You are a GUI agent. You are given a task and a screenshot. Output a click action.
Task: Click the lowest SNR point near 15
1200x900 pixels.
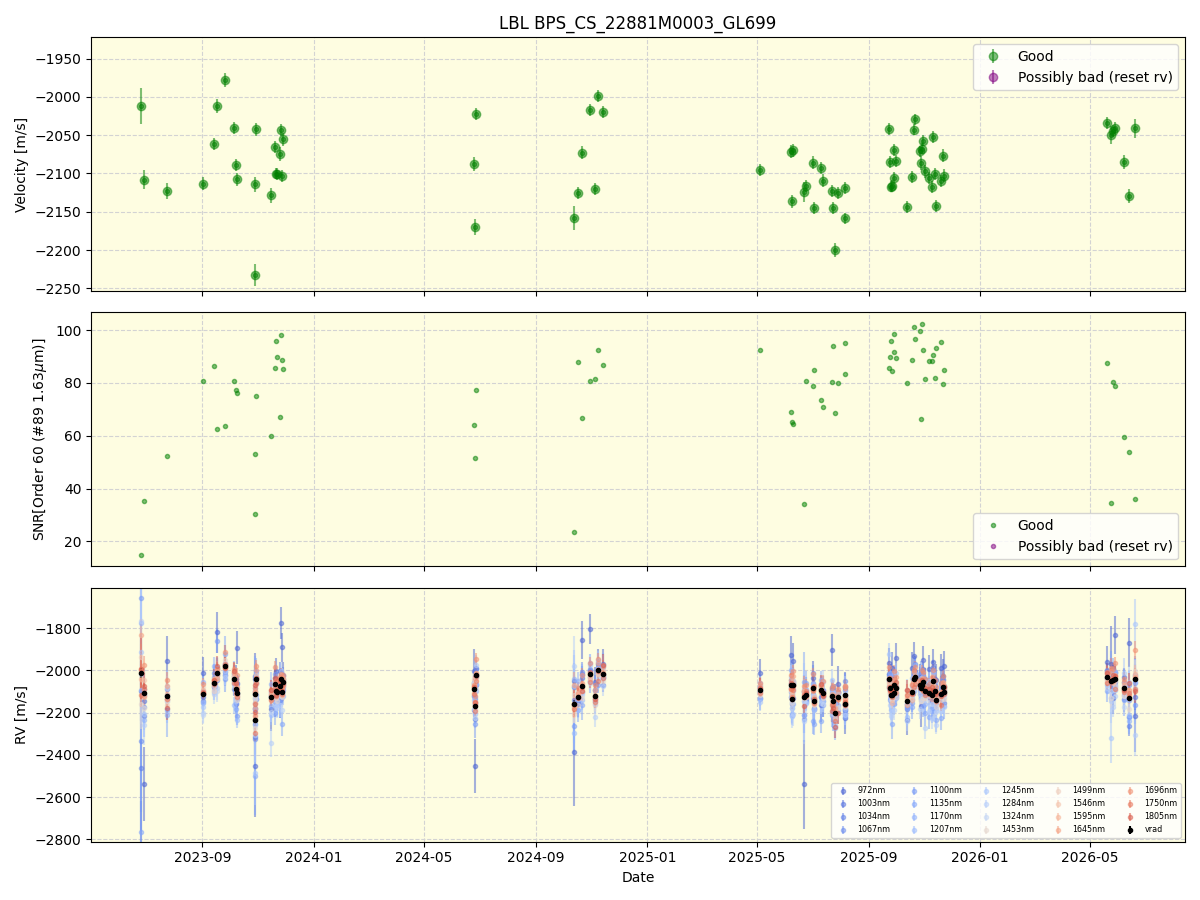coord(141,555)
